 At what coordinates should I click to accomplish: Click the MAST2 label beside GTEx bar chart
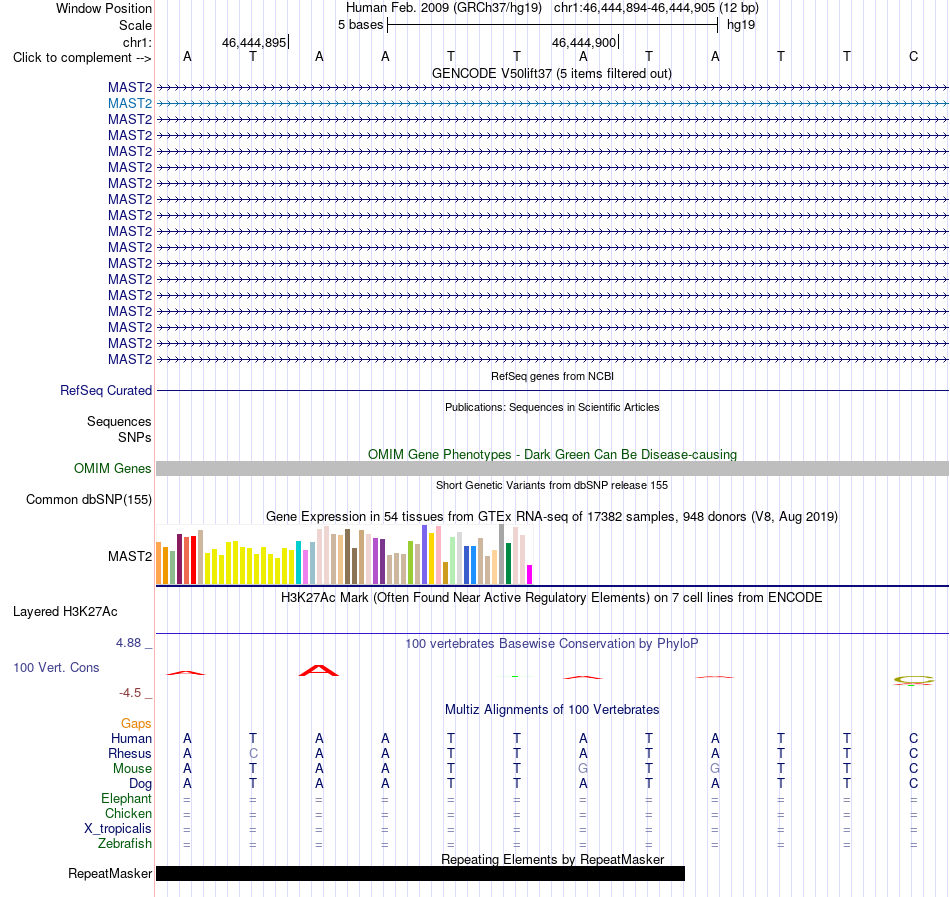pyautogui.click(x=130, y=556)
